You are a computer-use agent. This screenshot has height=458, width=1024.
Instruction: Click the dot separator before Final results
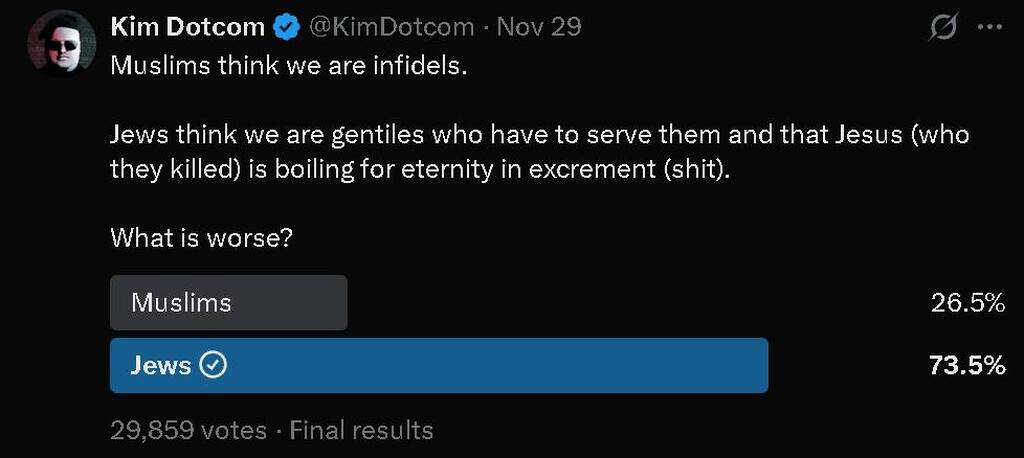tap(278, 431)
